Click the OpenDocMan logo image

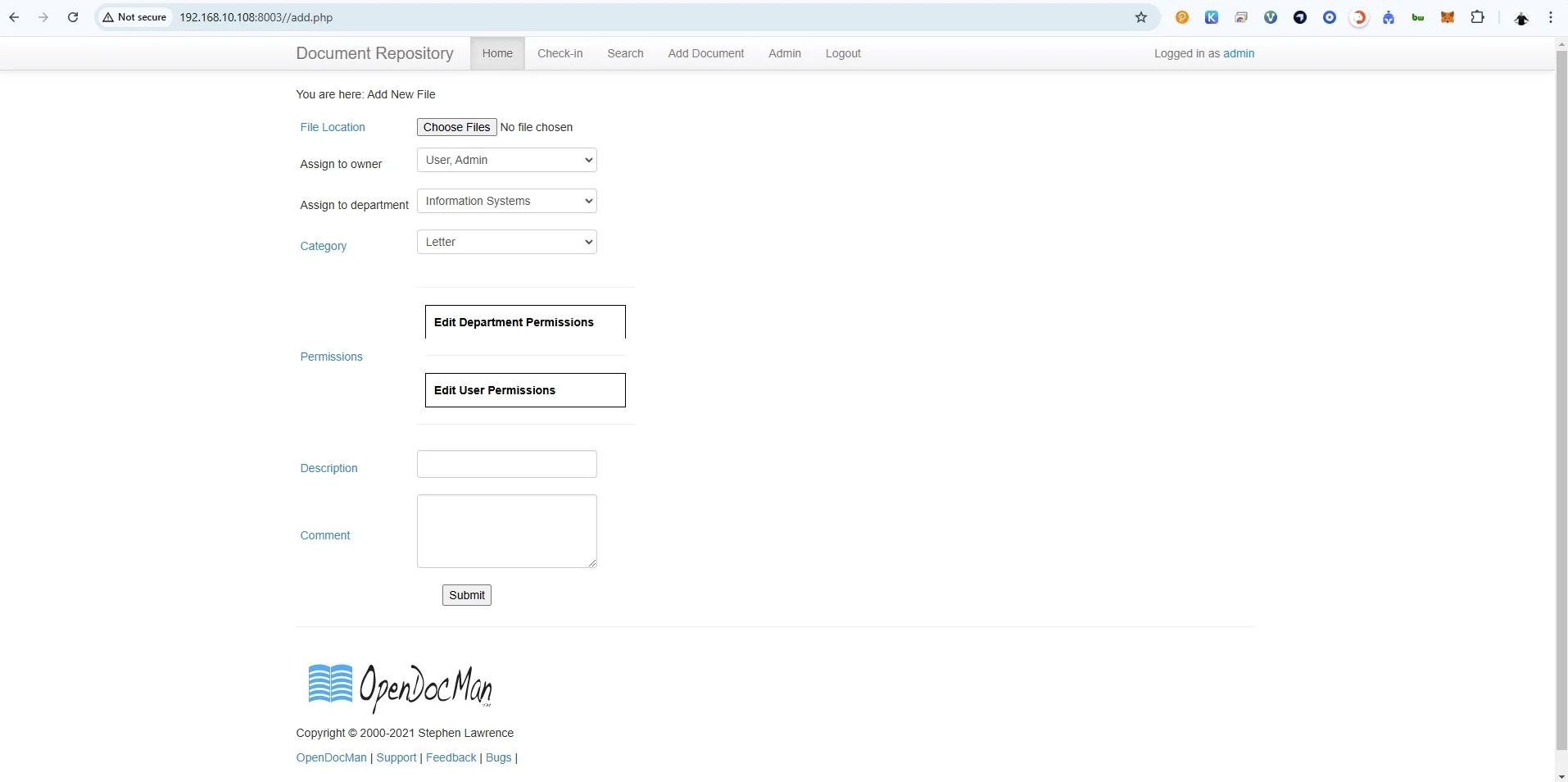(x=400, y=687)
